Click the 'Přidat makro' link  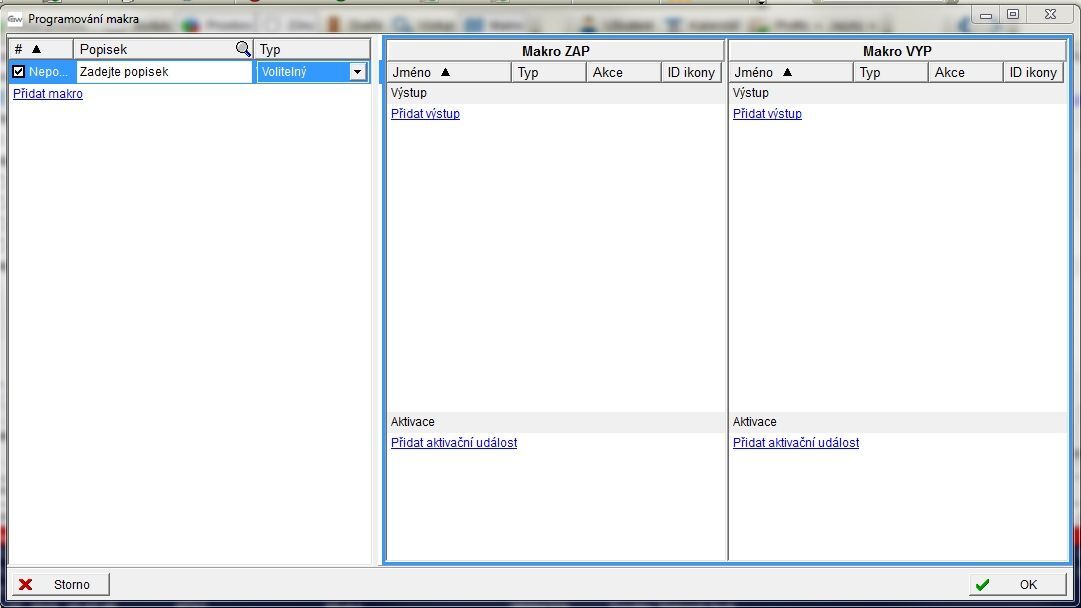pyautogui.click(x=48, y=94)
